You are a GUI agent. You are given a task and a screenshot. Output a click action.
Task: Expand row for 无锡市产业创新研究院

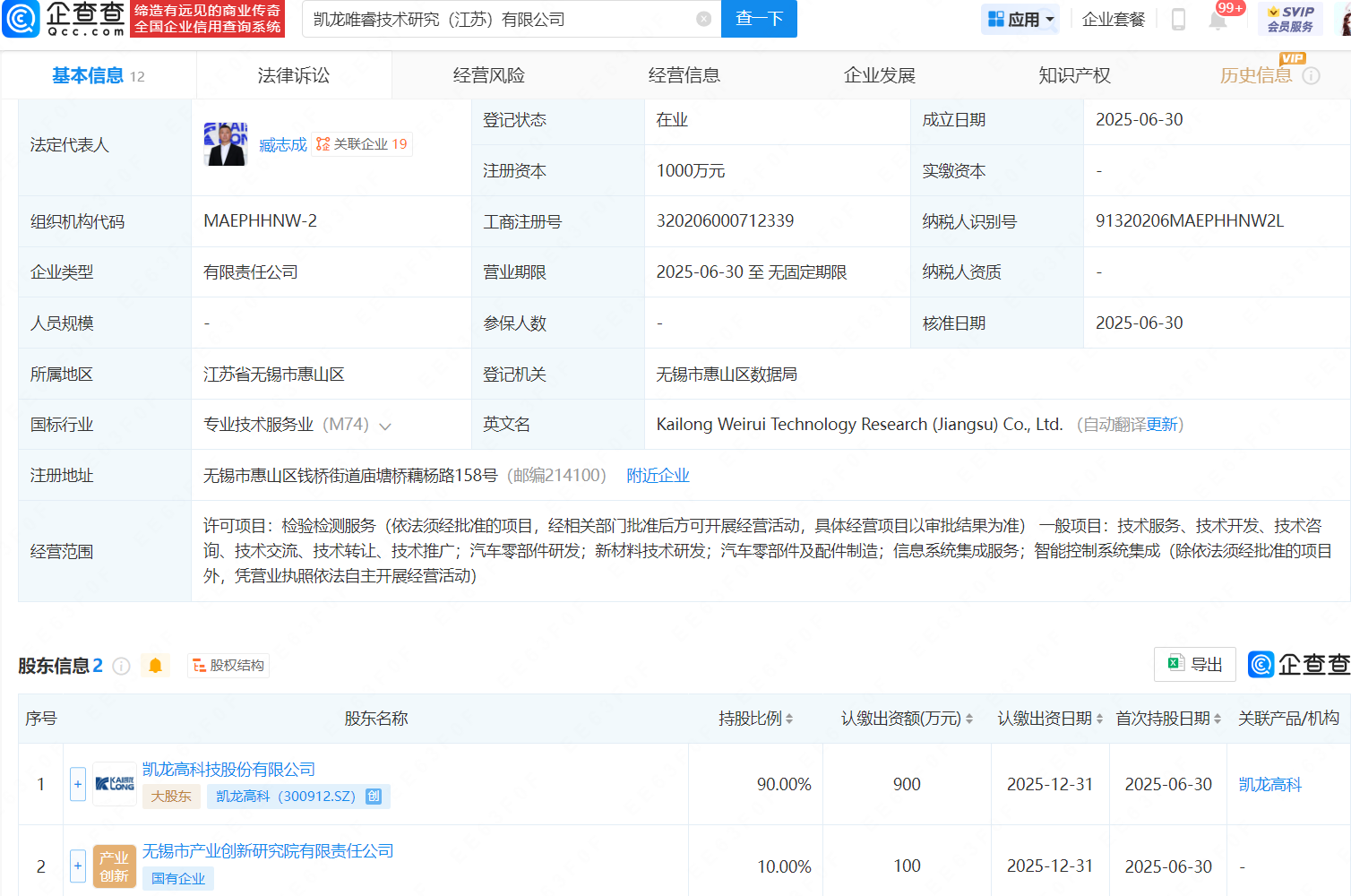click(78, 866)
